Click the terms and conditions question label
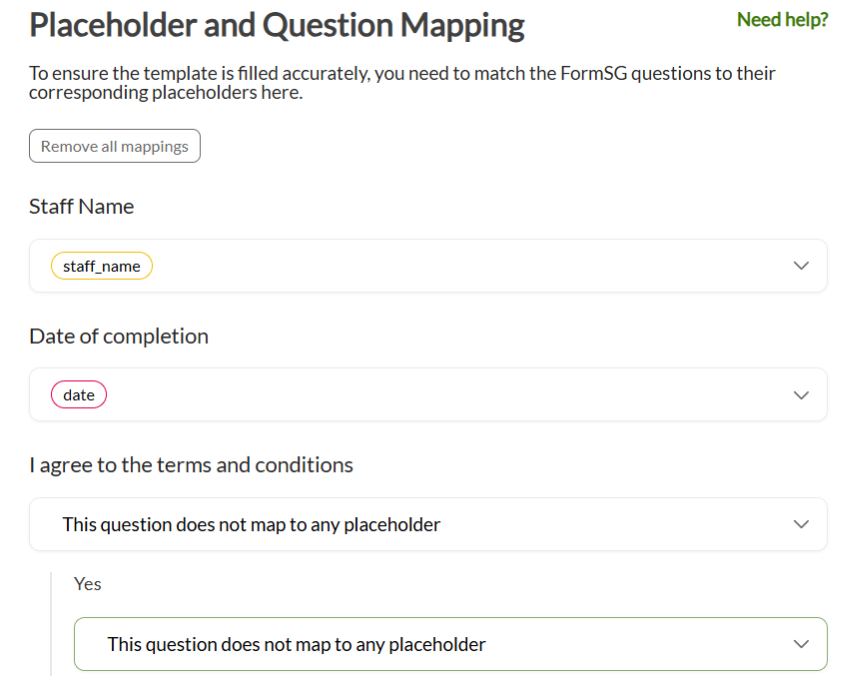The image size is (855, 690). [x=191, y=465]
